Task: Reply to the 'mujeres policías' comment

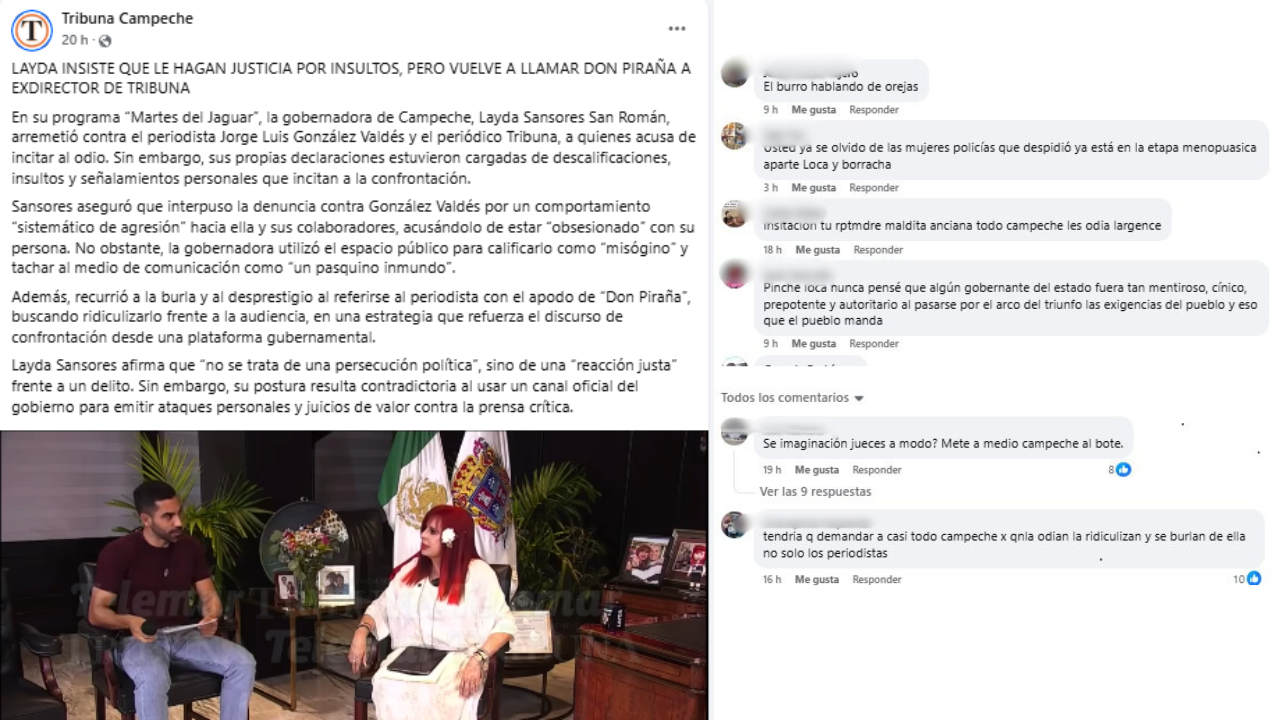Action: [x=874, y=188]
